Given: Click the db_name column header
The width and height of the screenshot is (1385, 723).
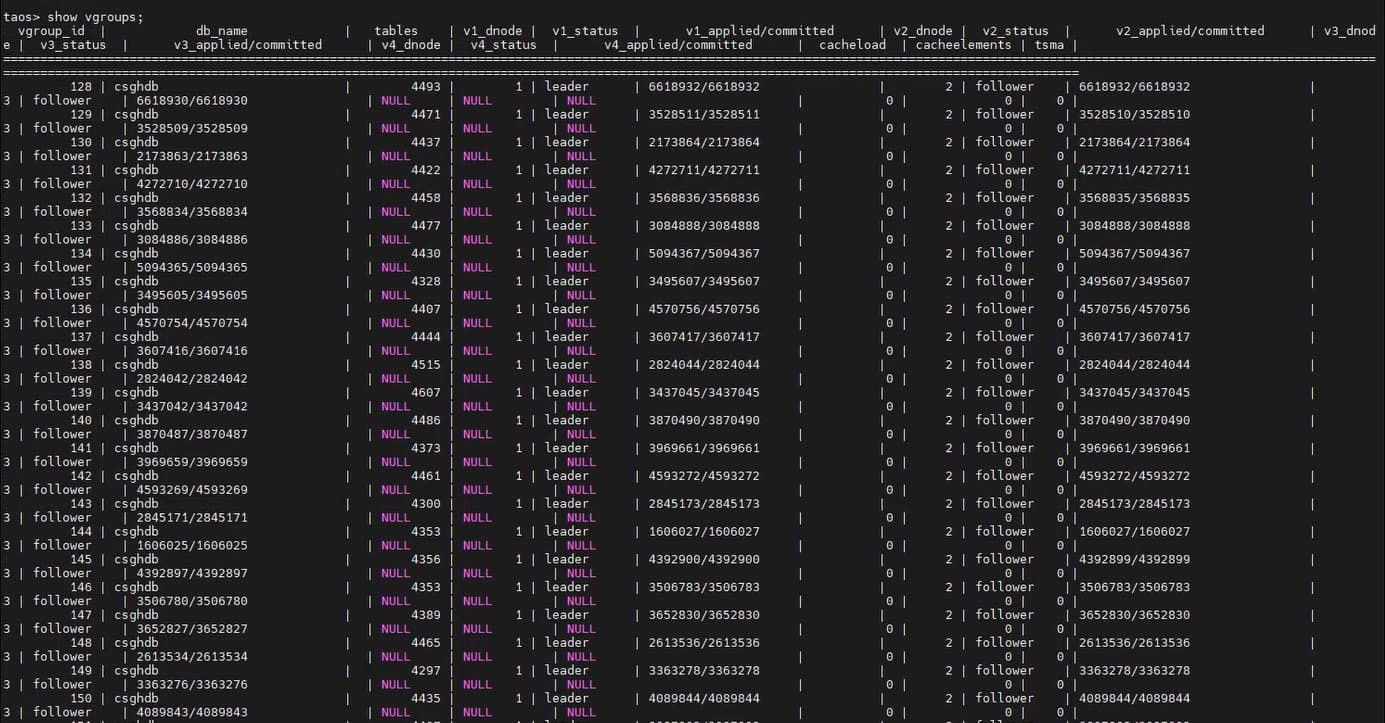Looking at the screenshot, I should click(x=222, y=31).
